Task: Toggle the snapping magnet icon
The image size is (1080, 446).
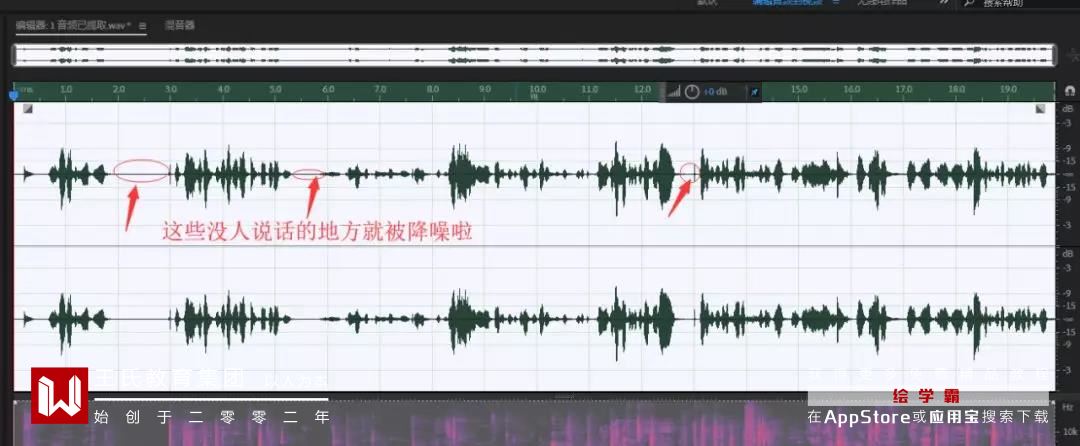Action: pyautogui.click(x=1069, y=91)
